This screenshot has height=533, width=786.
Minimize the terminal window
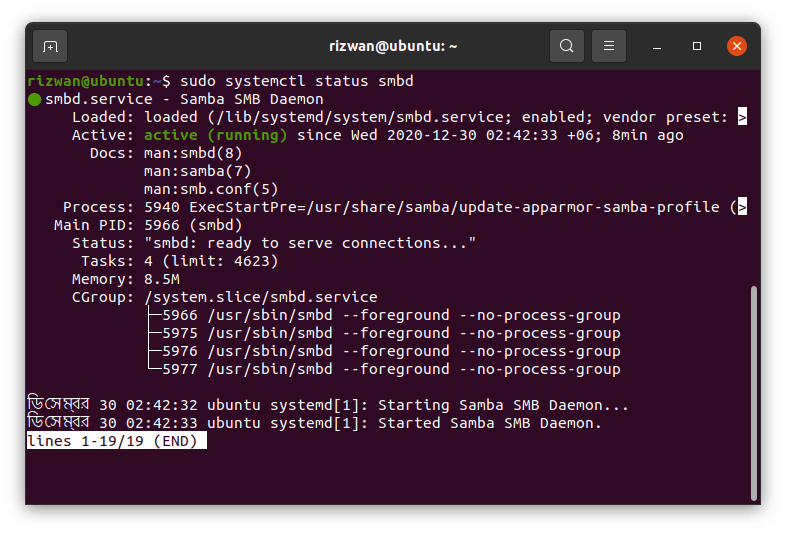(x=657, y=47)
